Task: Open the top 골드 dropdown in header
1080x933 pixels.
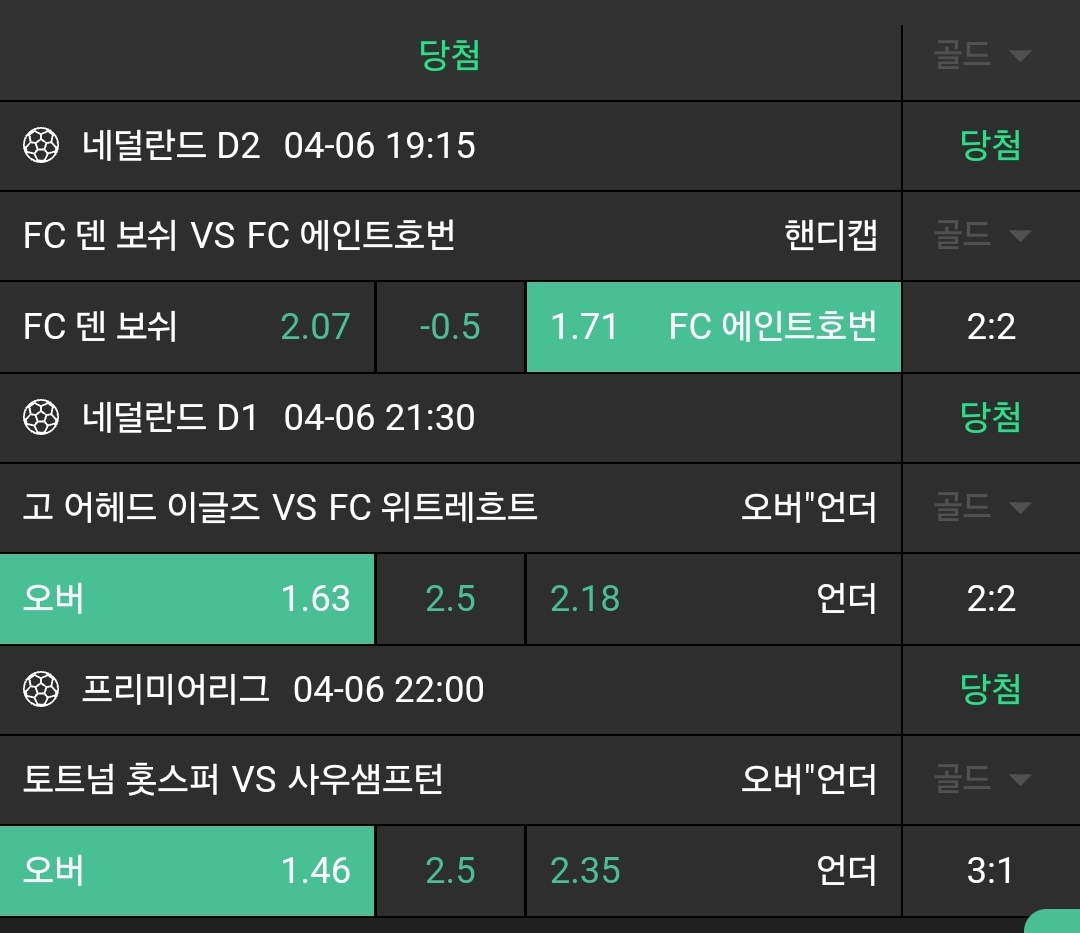Action: [x=982, y=55]
